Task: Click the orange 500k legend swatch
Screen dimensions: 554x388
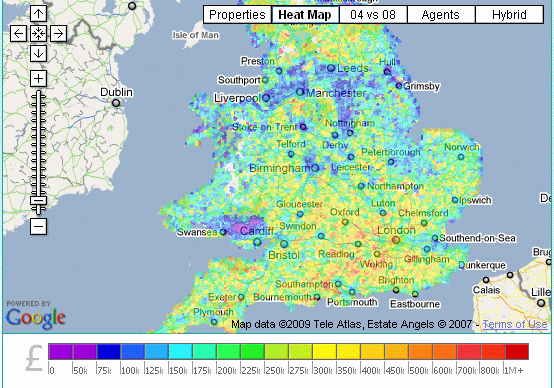Action: tap(420, 352)
